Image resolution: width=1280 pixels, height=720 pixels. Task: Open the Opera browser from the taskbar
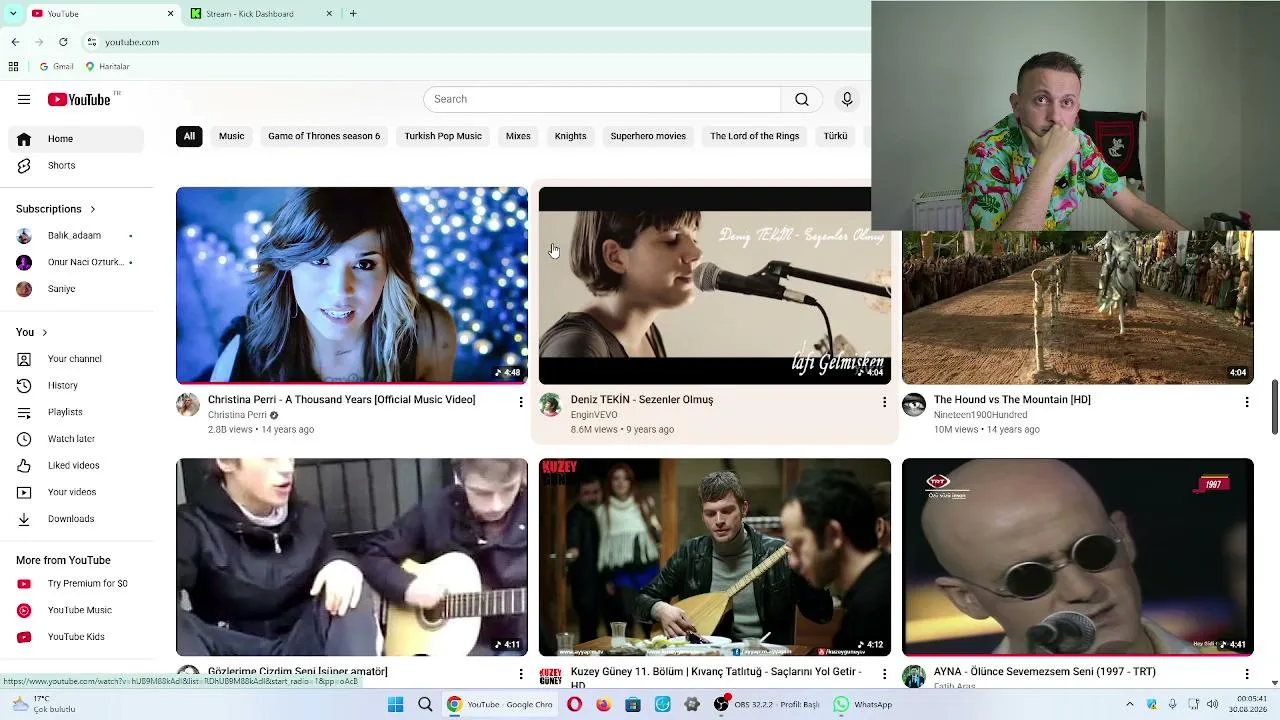coord(574,705)
